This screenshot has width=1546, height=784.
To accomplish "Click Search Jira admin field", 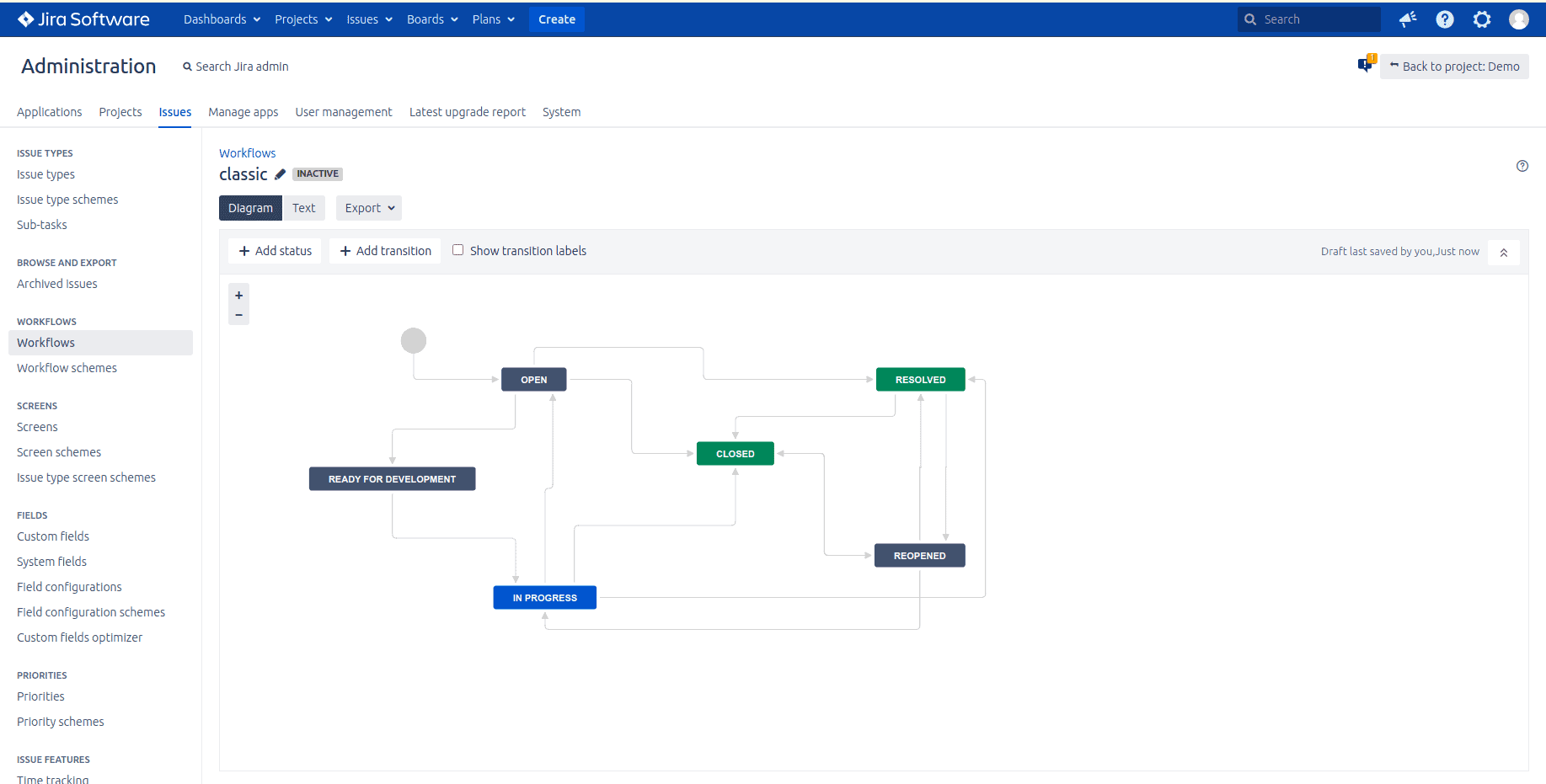I will click(x=236, y=67).
